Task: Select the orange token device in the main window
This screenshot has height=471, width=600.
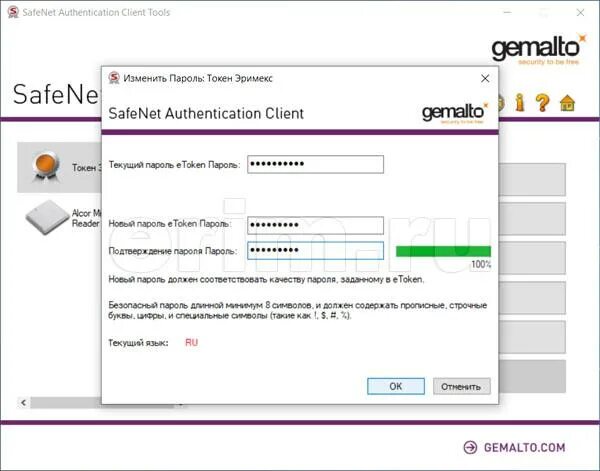Action: click(59, 167)
